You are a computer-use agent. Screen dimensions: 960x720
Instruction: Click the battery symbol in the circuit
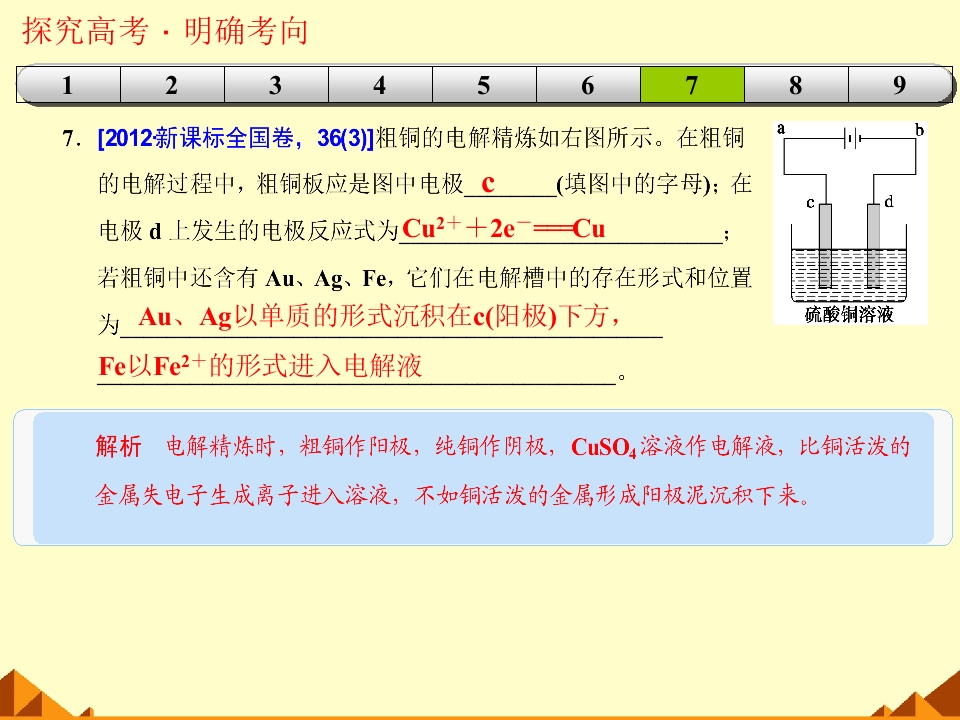[852, 139]
